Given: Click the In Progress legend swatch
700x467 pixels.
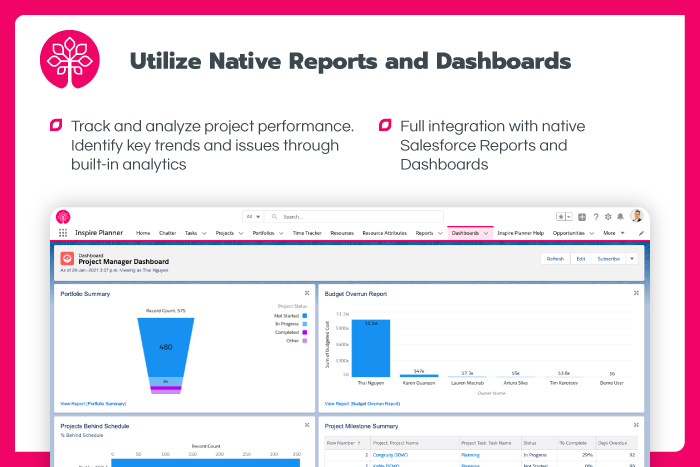Looking at the screenshot, I should [x=305, y=324].
